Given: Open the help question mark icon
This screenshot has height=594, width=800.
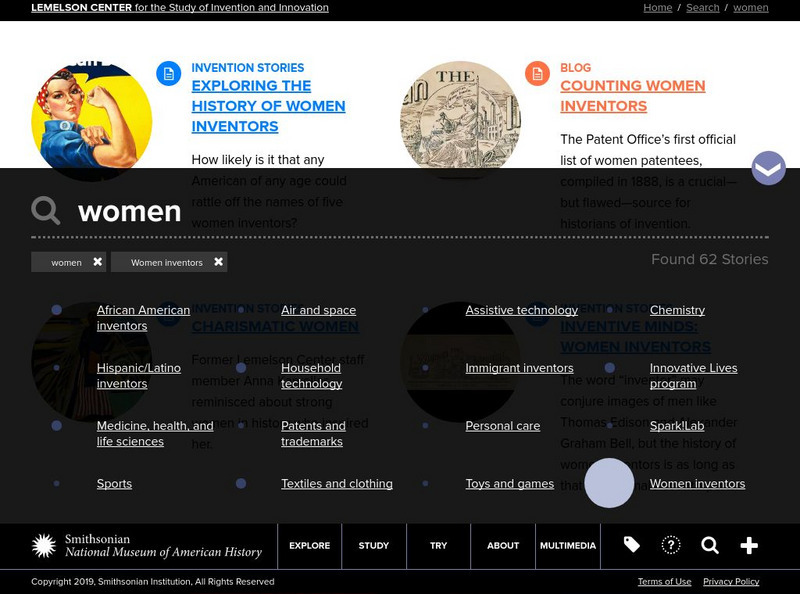Looking at the screenshot, I should (x=671, y=545).
